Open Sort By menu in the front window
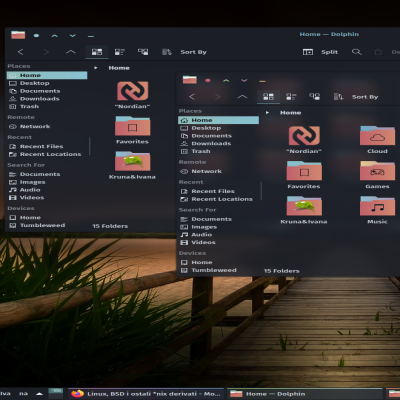400x400 pixels. pyautogui.click(x=356, y=97)
